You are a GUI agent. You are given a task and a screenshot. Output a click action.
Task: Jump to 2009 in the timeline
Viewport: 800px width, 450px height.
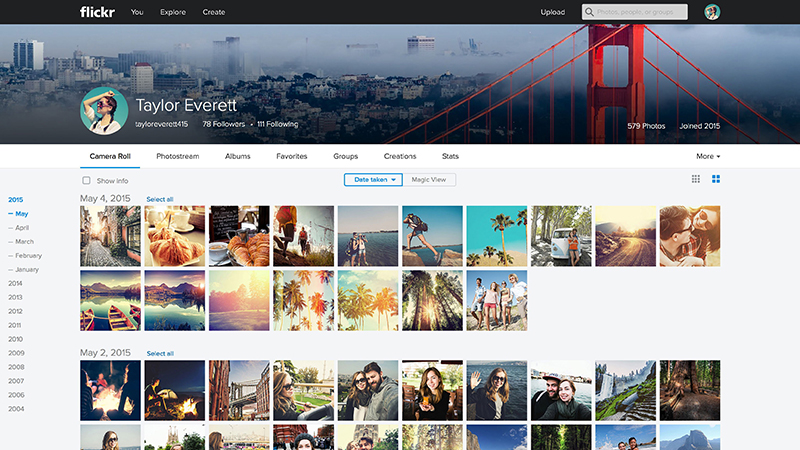(16, 353)
